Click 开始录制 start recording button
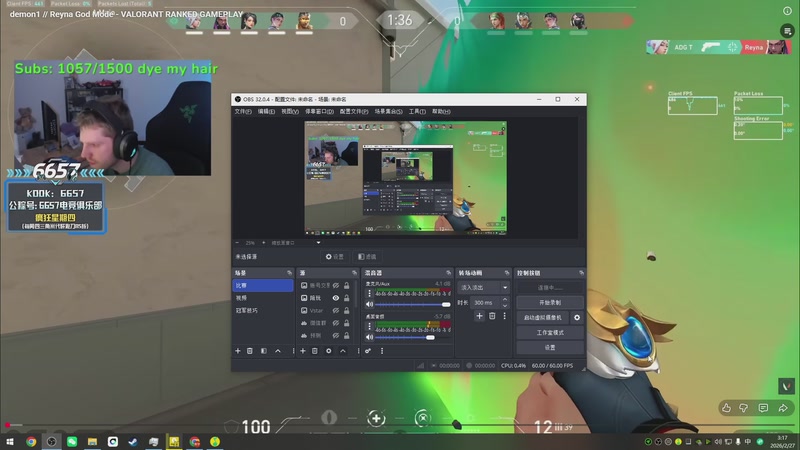 coord(550,303)
